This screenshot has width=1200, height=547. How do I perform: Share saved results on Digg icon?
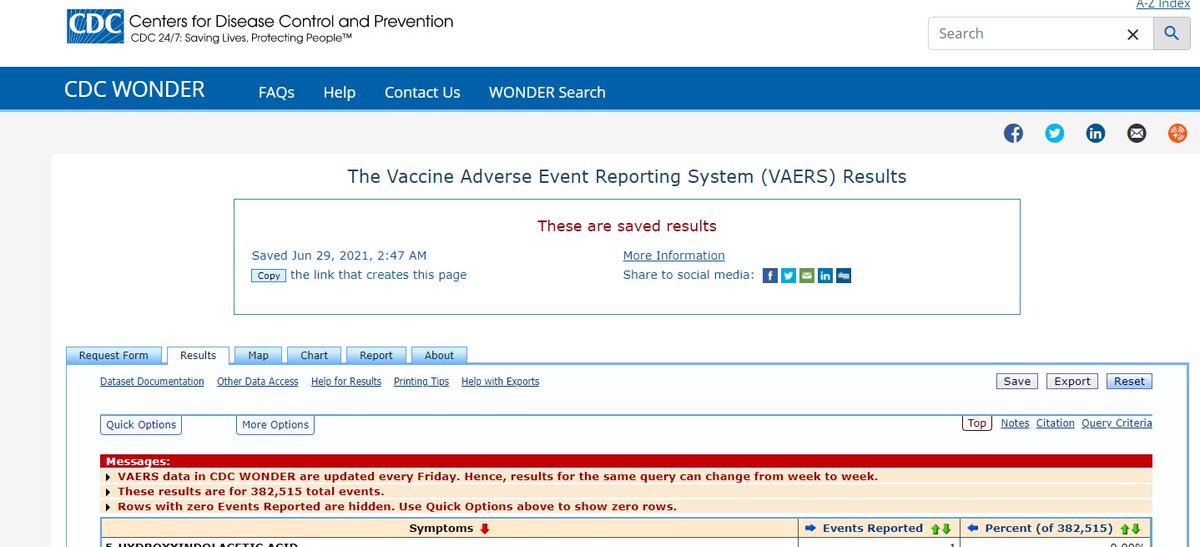point(844,276)
